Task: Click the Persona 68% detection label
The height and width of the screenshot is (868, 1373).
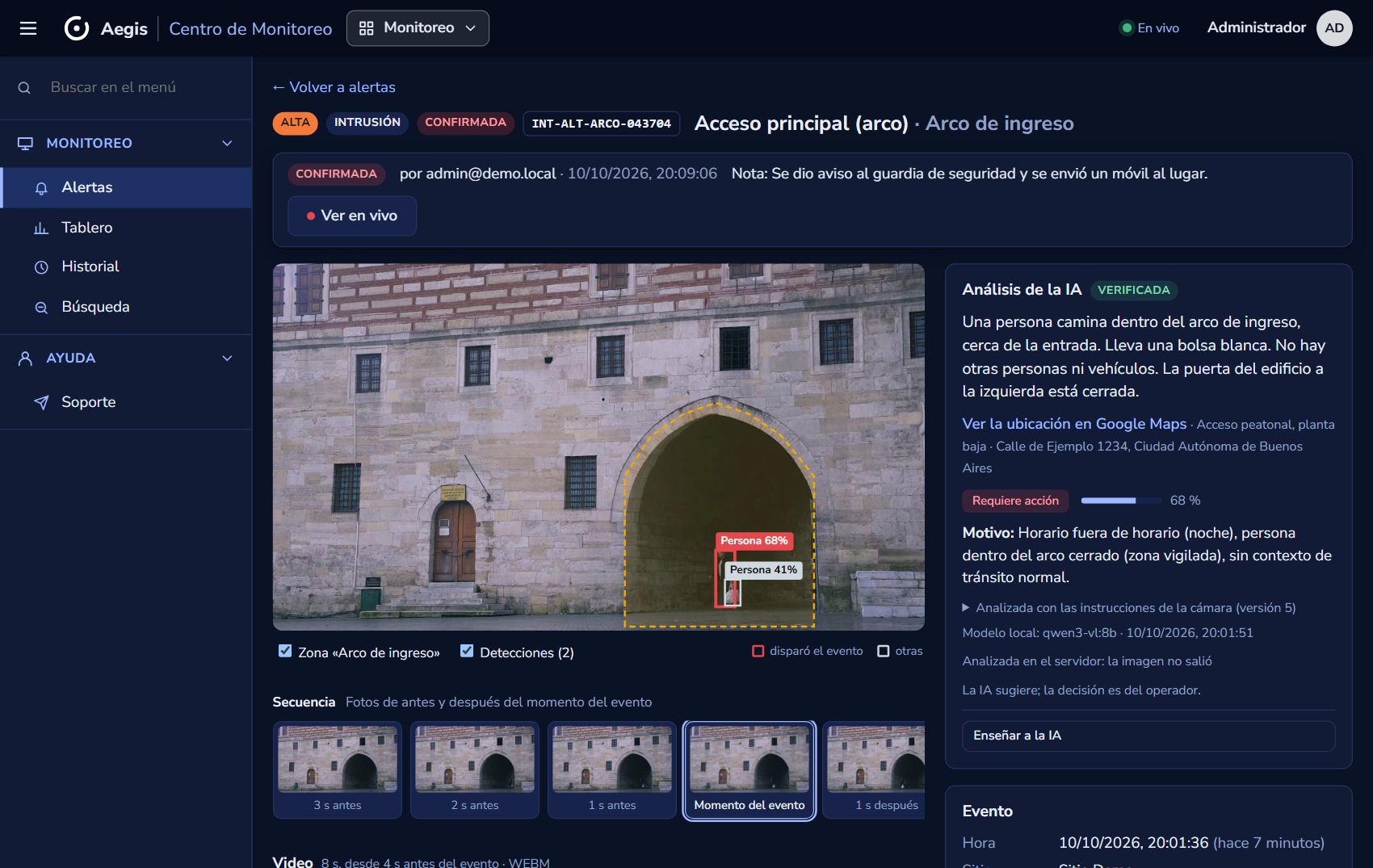Action: pyautogui.click(x=754, y=541)
